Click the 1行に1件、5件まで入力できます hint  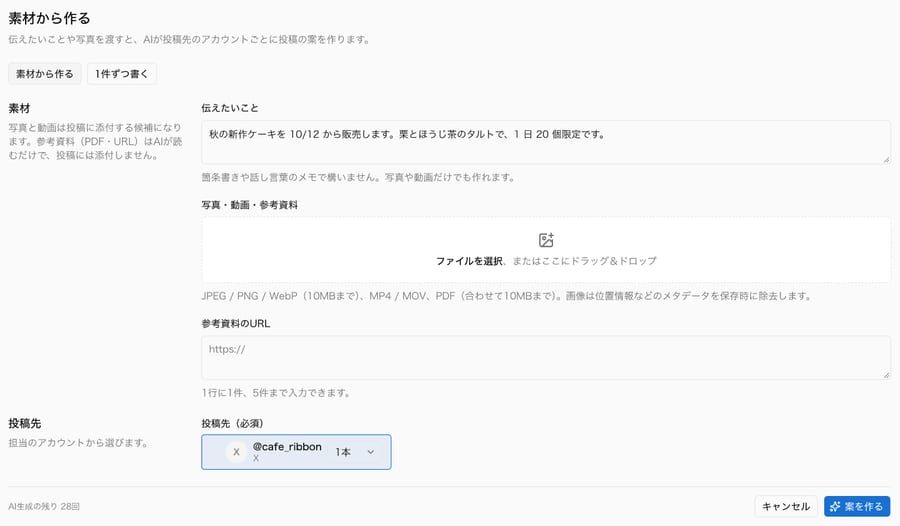coord(276,393)
